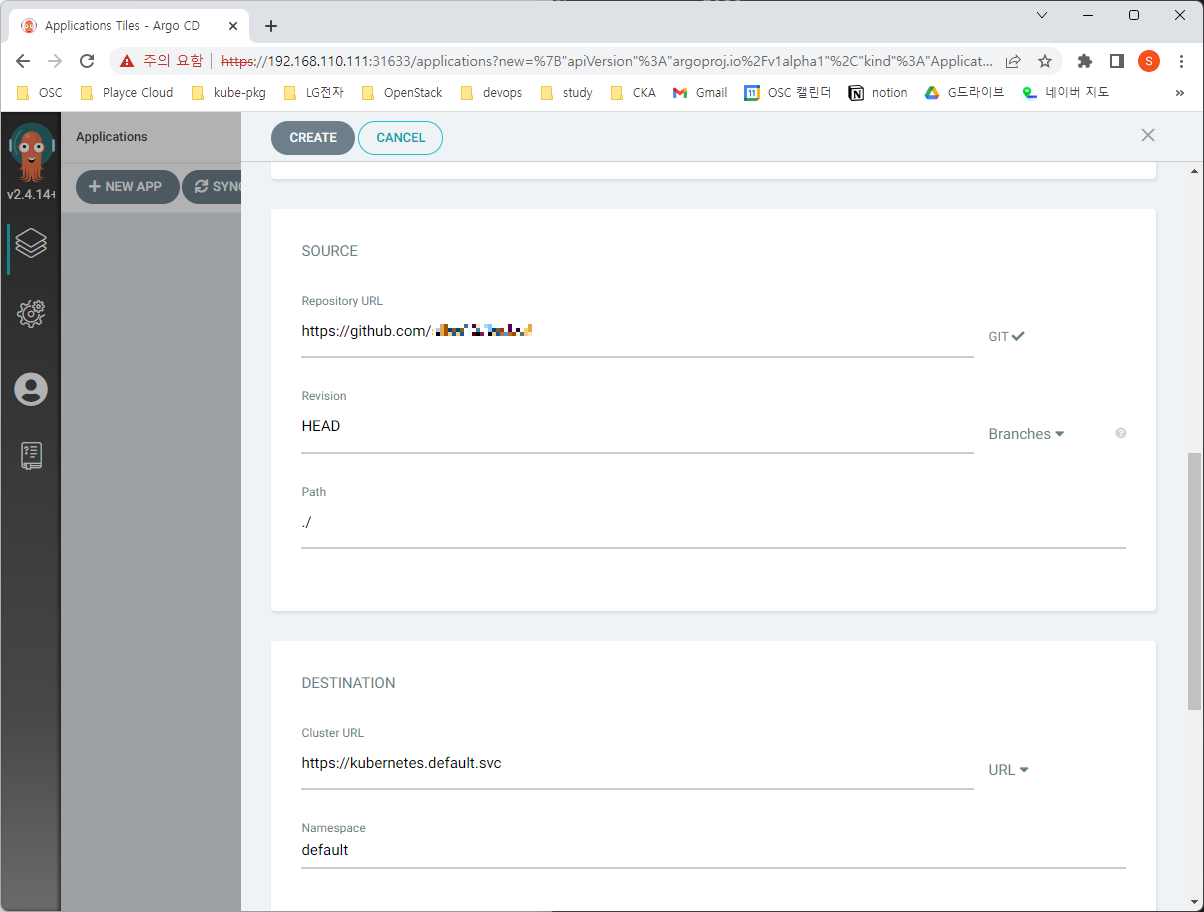Open the OSC 캘린더 bookmark
Screen dimensions: 1204x912
click(788, 93)
